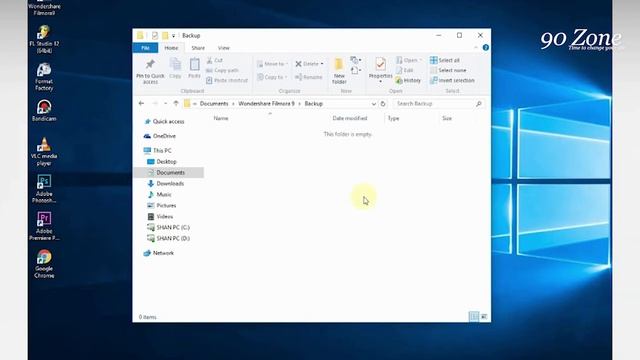Viewport: 640px width, 360px height.
Task: Click Pin to Quick access icon
Action: pyautogui.click(x=150, y=71)
